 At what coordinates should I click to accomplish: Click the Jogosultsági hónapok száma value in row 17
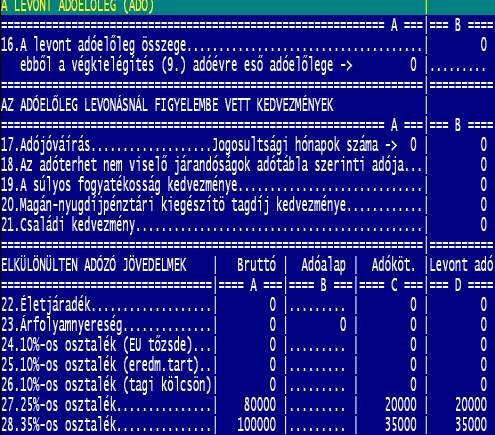click(413, 145)
